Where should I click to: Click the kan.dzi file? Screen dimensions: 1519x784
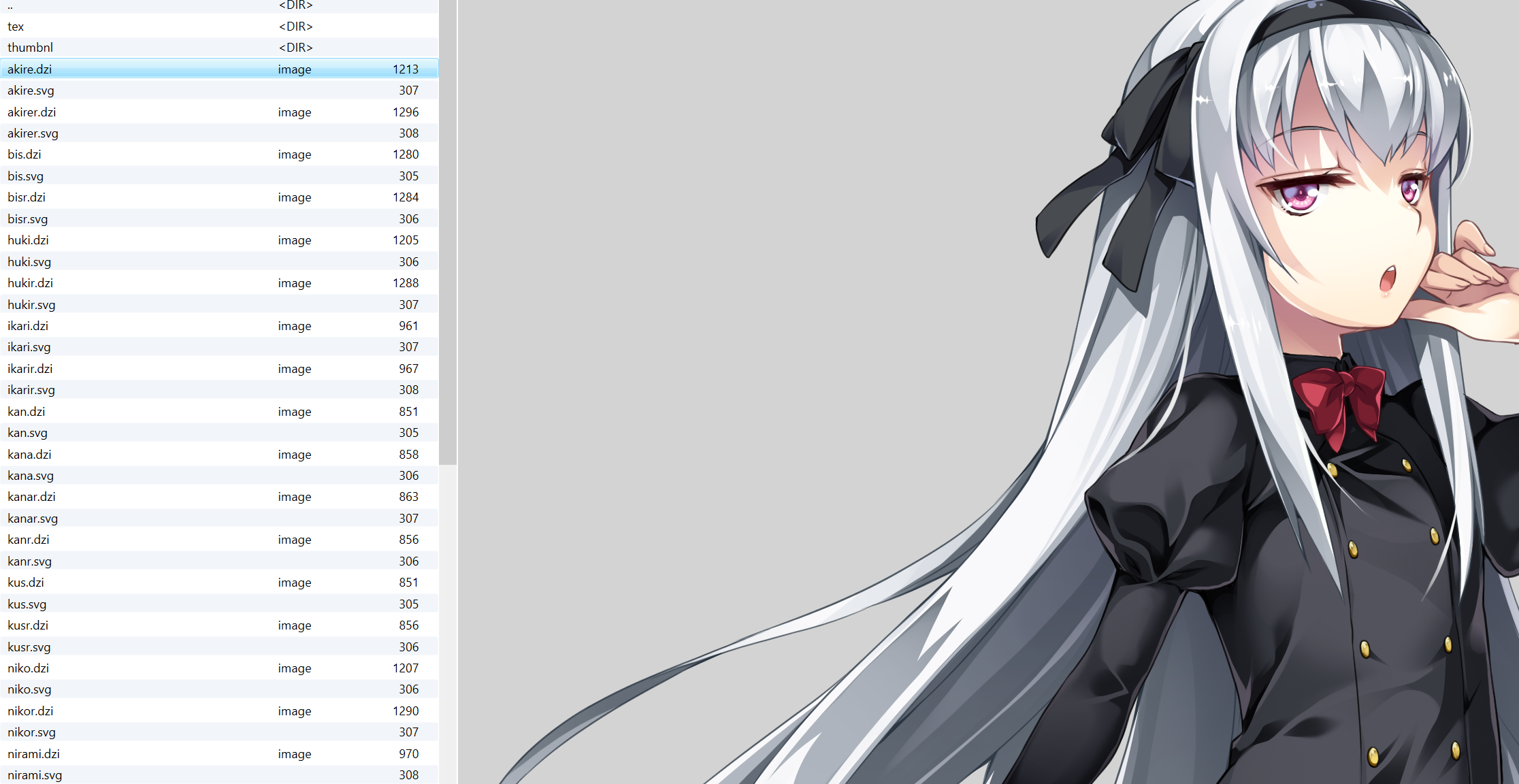tap(27, 412)
